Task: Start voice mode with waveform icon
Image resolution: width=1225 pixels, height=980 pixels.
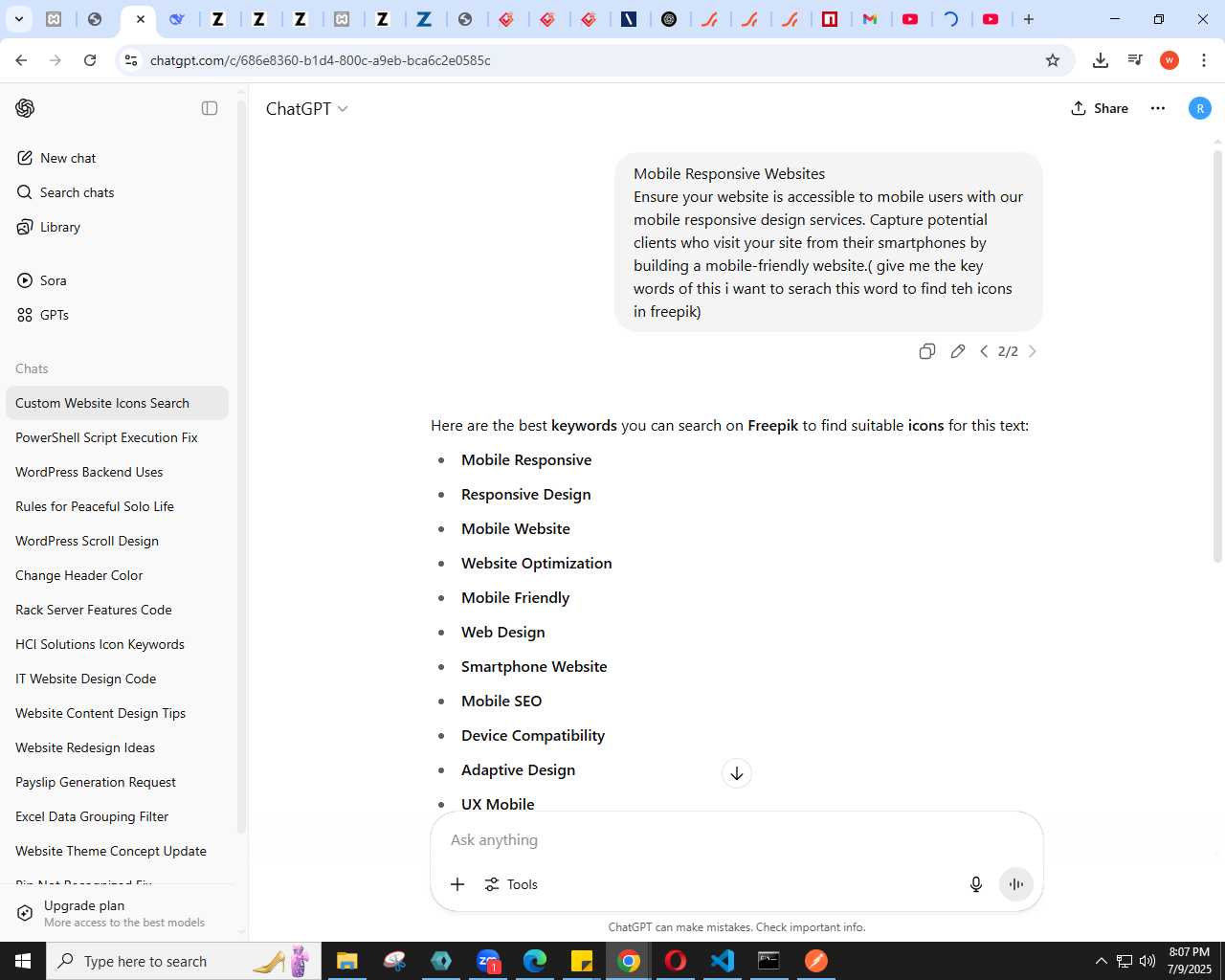Action: click(x=1016, y=884)
